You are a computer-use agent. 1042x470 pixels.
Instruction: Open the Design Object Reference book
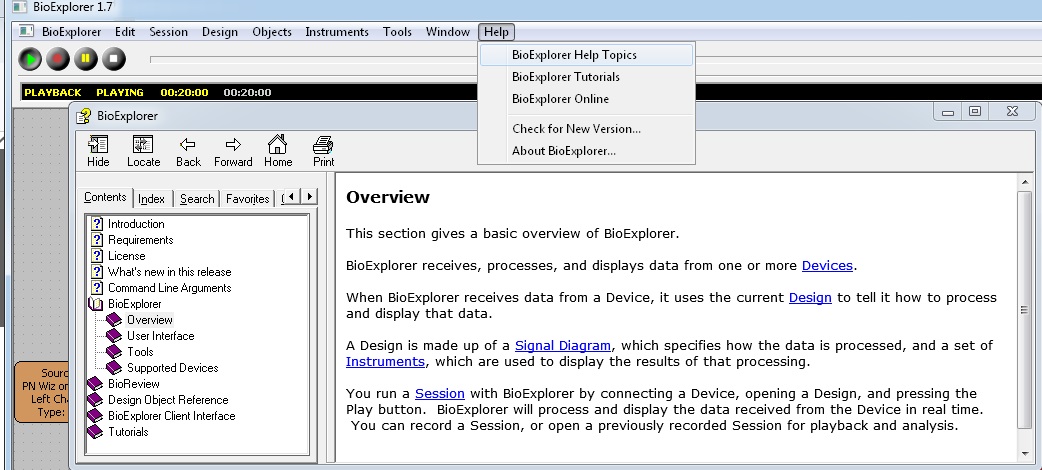(x=167, y=400)
